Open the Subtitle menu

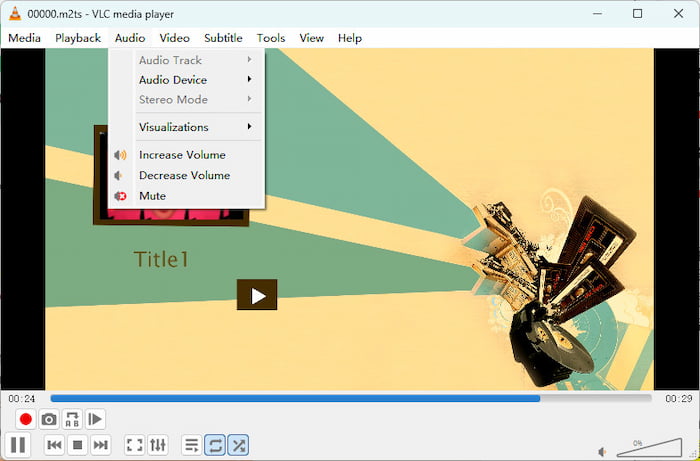coord(223,38)
